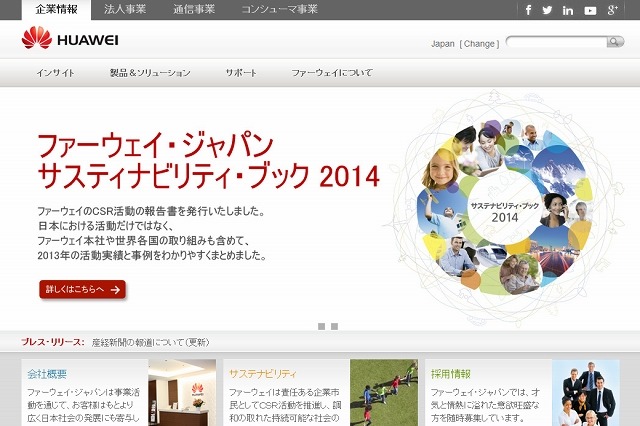Click the Sustainability Book 2014 banner graphic
640x426 pixels.
click(504, 208)
